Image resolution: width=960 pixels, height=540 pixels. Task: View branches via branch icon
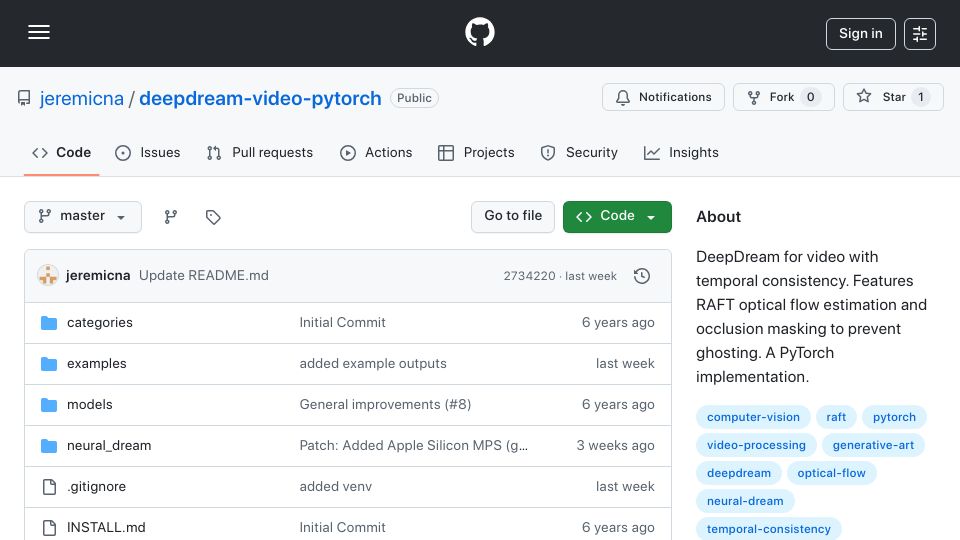tap(171, 217)
